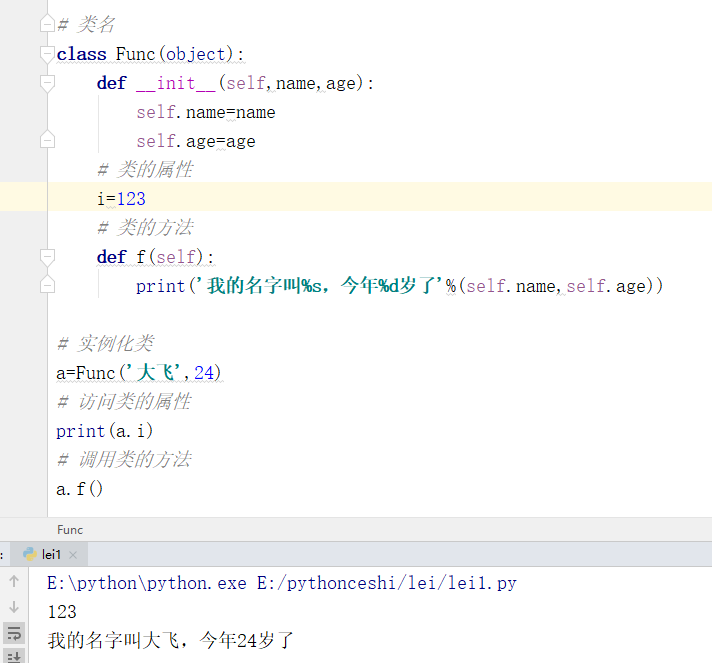Click fold end marker at print line

coord(47,285)
